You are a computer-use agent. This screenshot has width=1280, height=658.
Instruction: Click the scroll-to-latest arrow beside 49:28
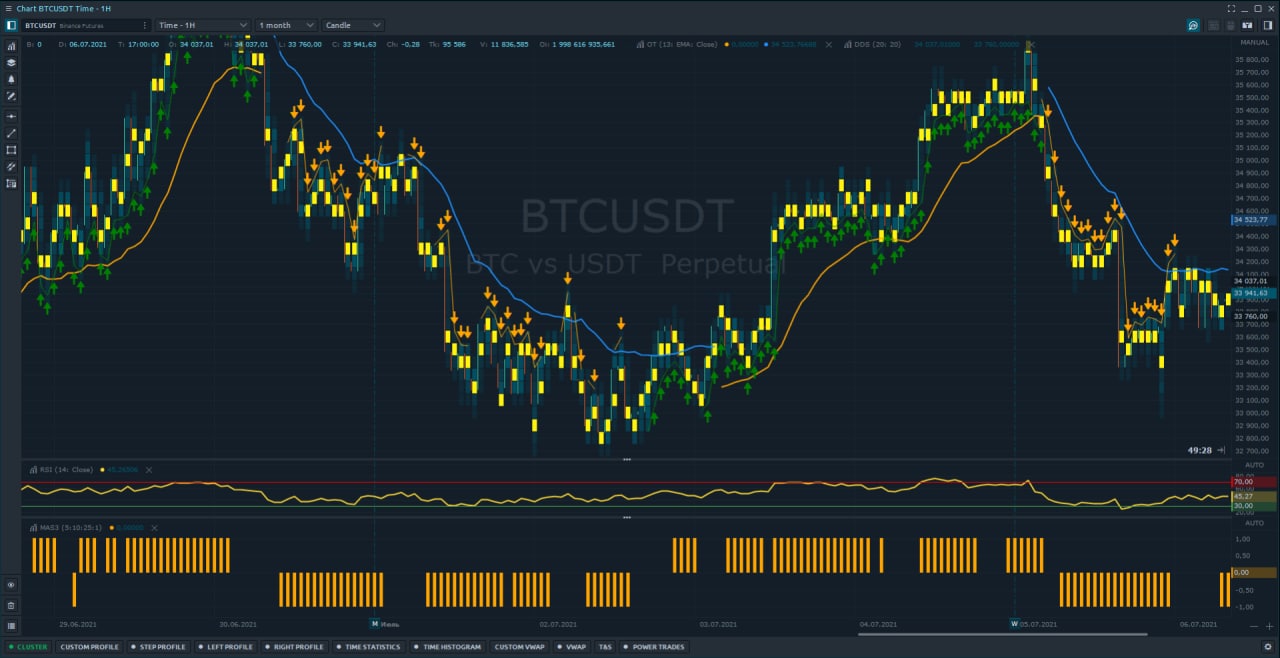[1221, 451]
